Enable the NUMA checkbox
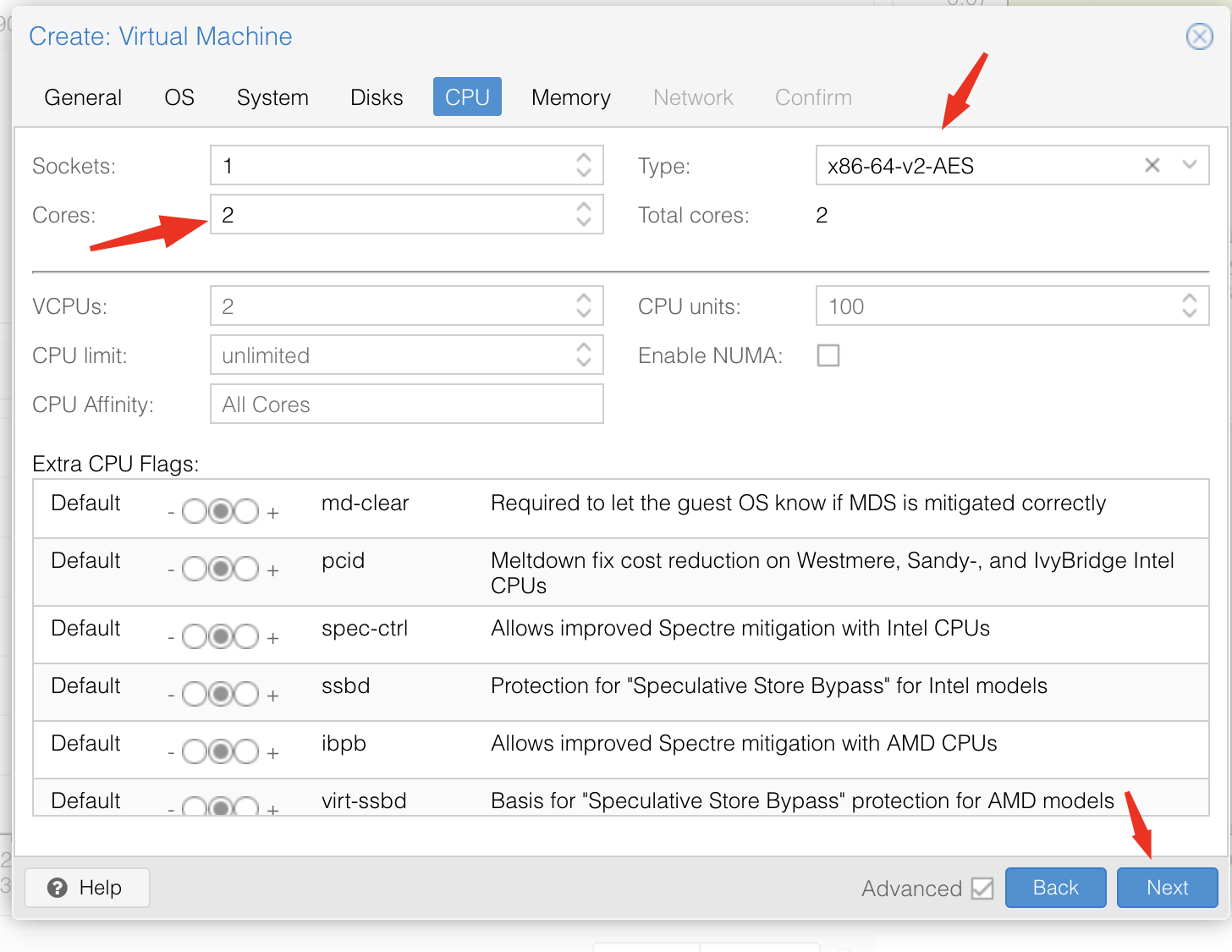Viewport: 1232px width, 952px height. (828, 355)
